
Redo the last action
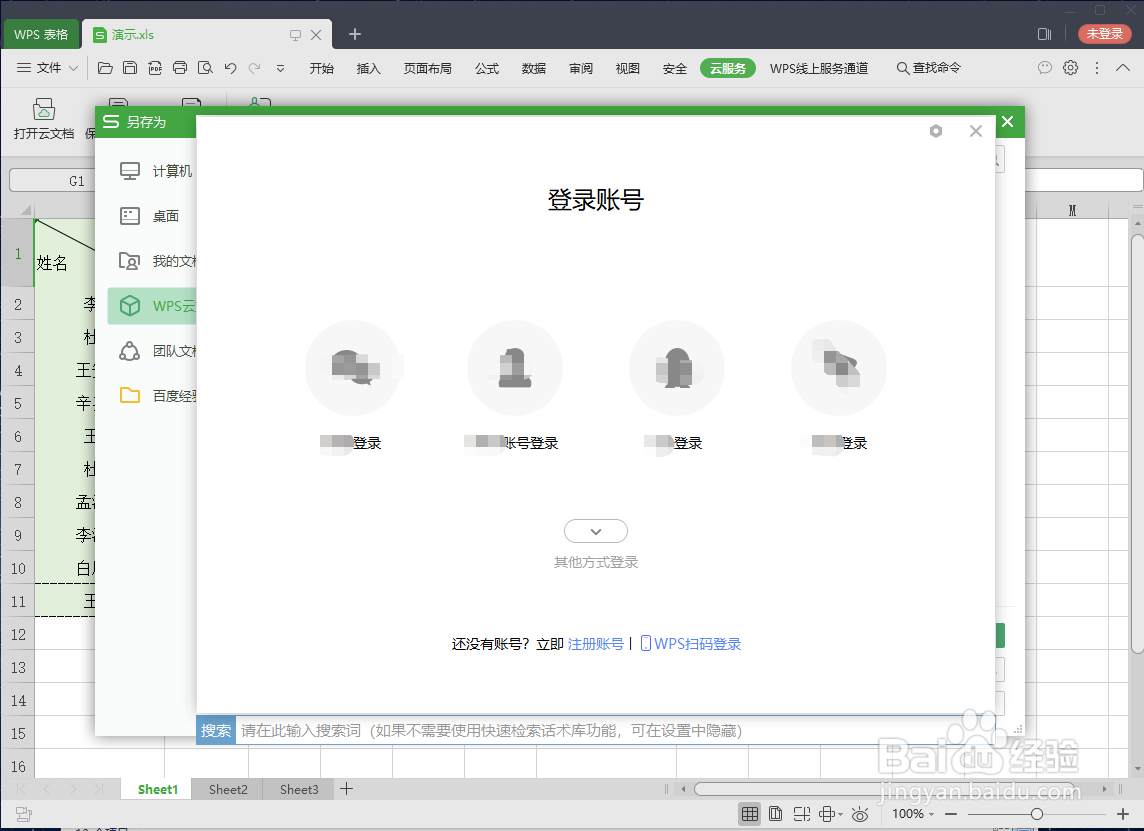click(x=255, y=68)
